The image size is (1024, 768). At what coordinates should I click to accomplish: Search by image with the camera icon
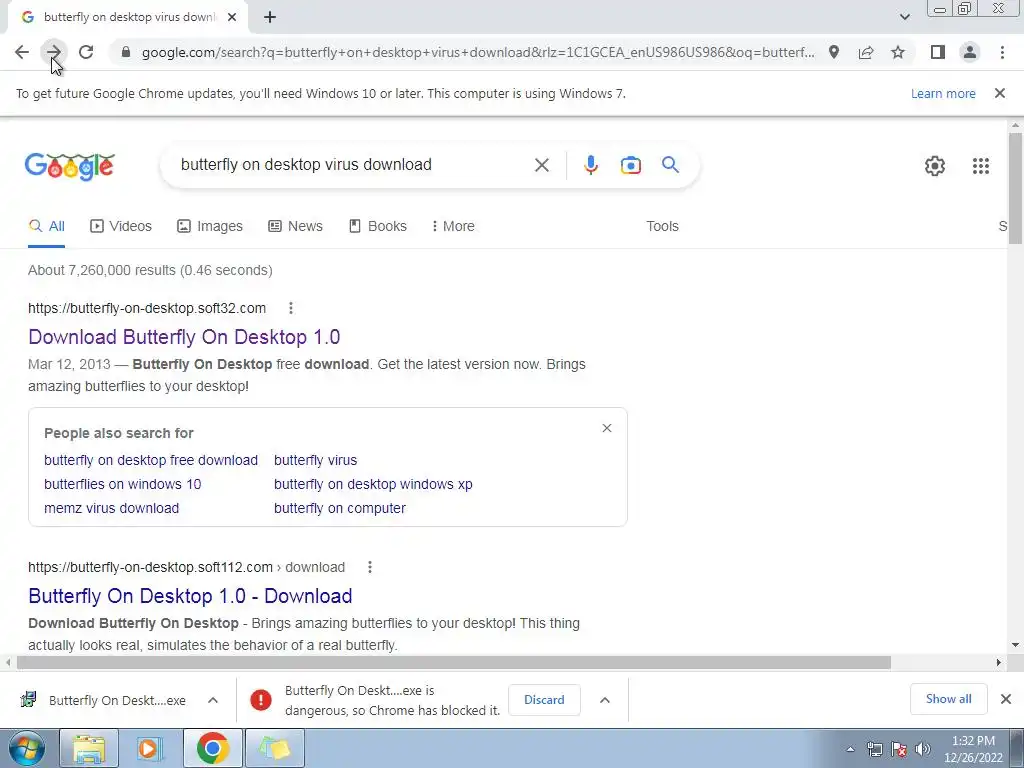coord(630,165)
